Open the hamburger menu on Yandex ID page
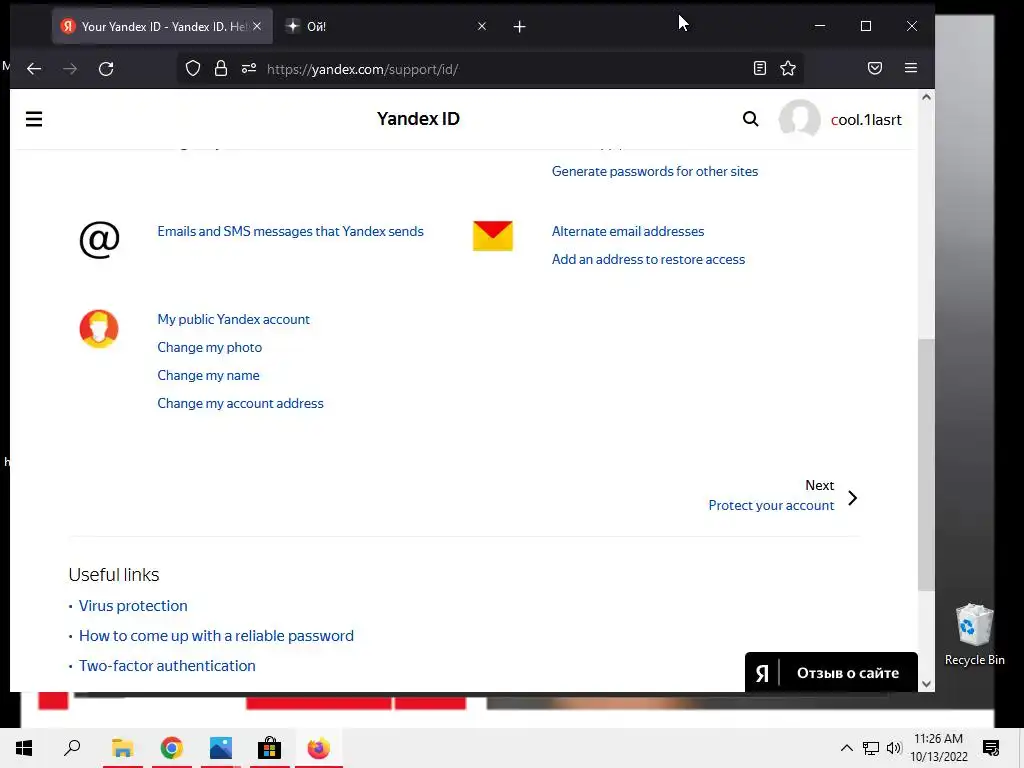 pyautogui.click(x=34, y=119)
